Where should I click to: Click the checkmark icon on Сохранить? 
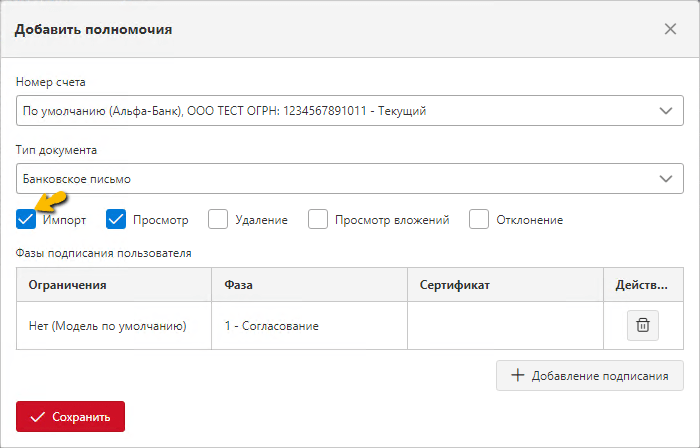(x=38, y=417)
